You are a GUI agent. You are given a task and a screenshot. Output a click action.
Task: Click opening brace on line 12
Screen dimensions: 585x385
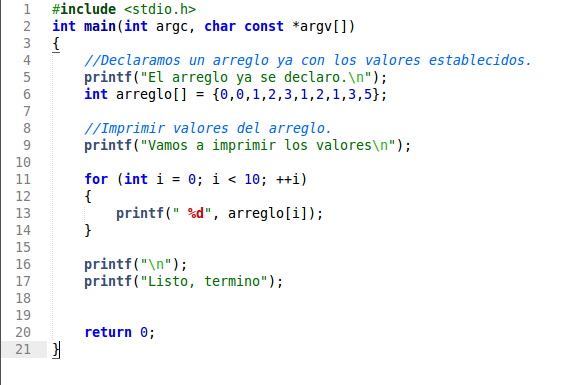pos(88,196)
